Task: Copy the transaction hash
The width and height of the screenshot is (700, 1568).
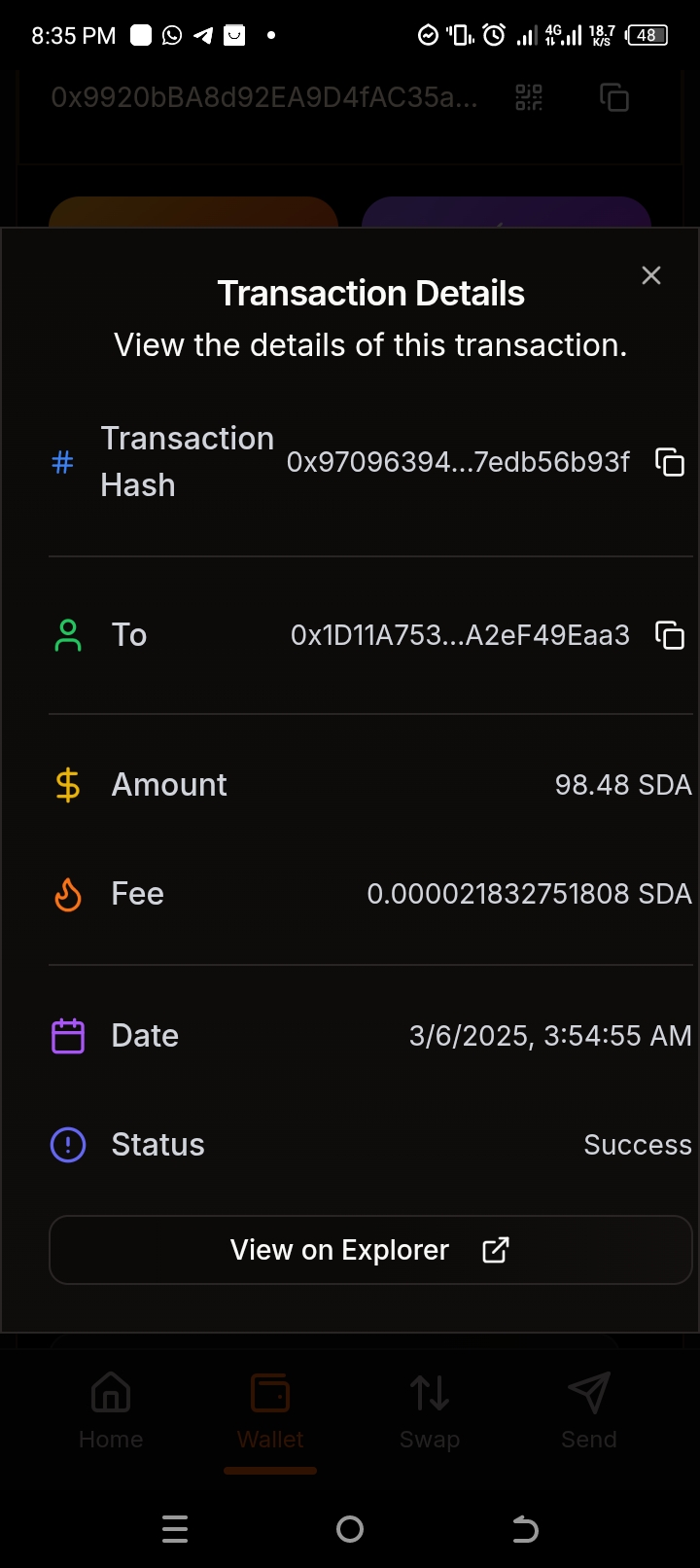Action: [x=670, y=462]
